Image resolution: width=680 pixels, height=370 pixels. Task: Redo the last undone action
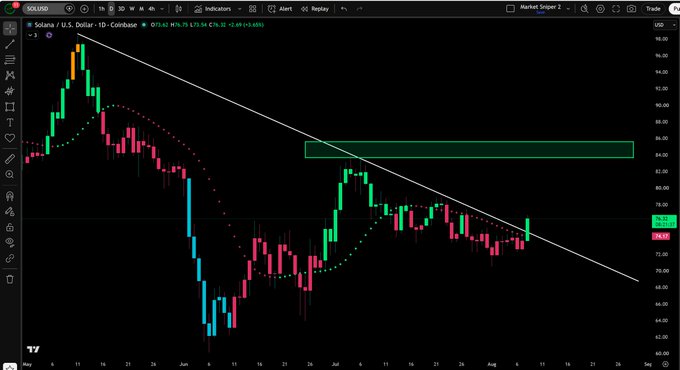360,9
